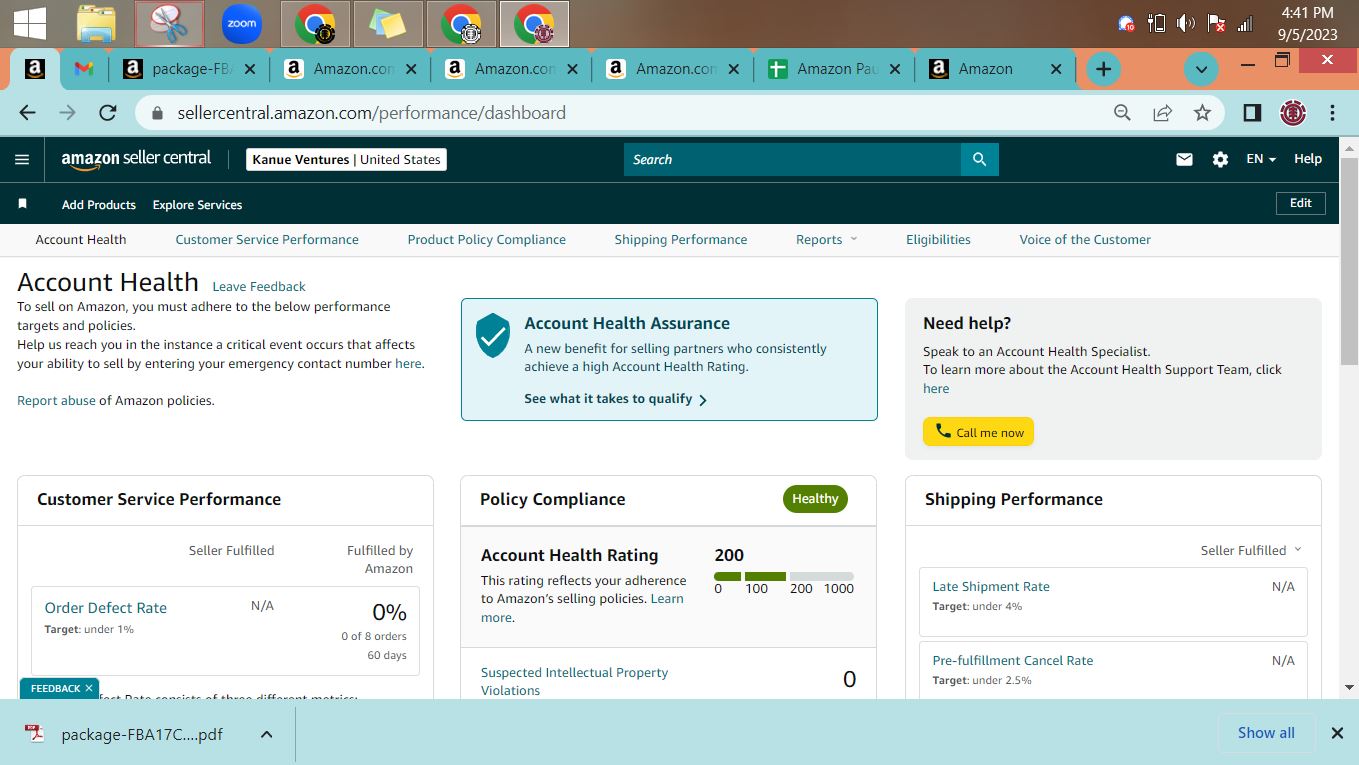Go back to the previous page
The image size is (1359, 765).
point(27,113)
